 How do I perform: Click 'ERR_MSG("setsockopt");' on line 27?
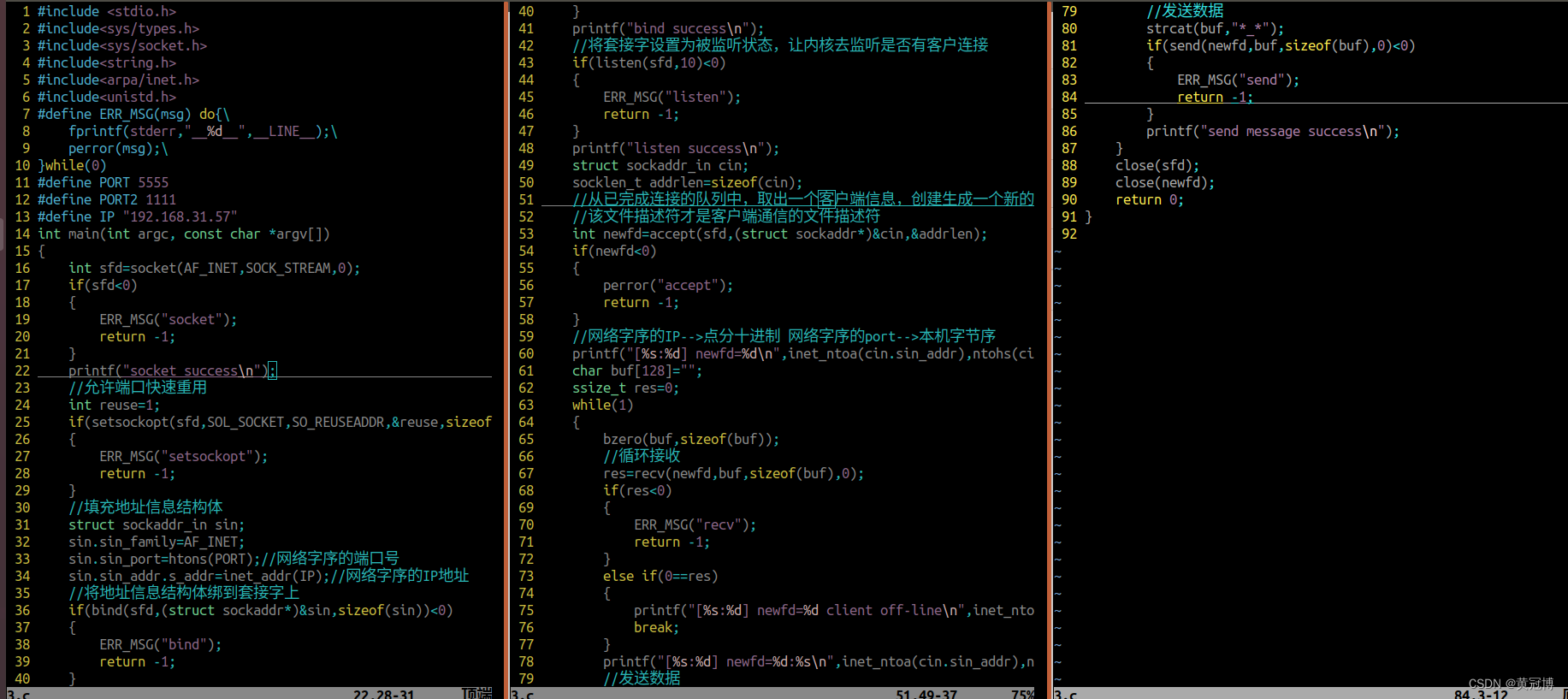click(x=184, y=456)
